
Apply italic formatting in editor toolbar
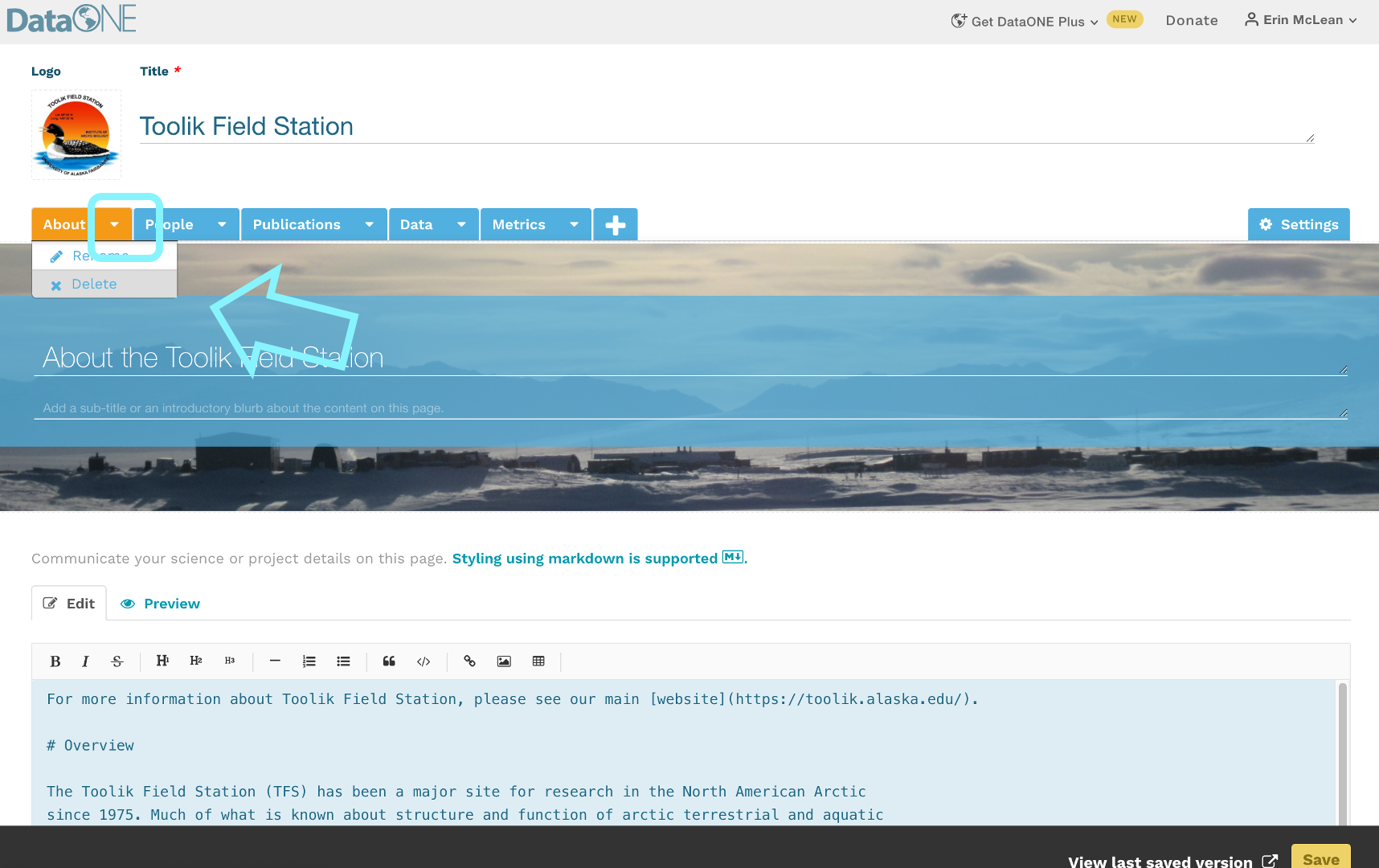(85, 661)
